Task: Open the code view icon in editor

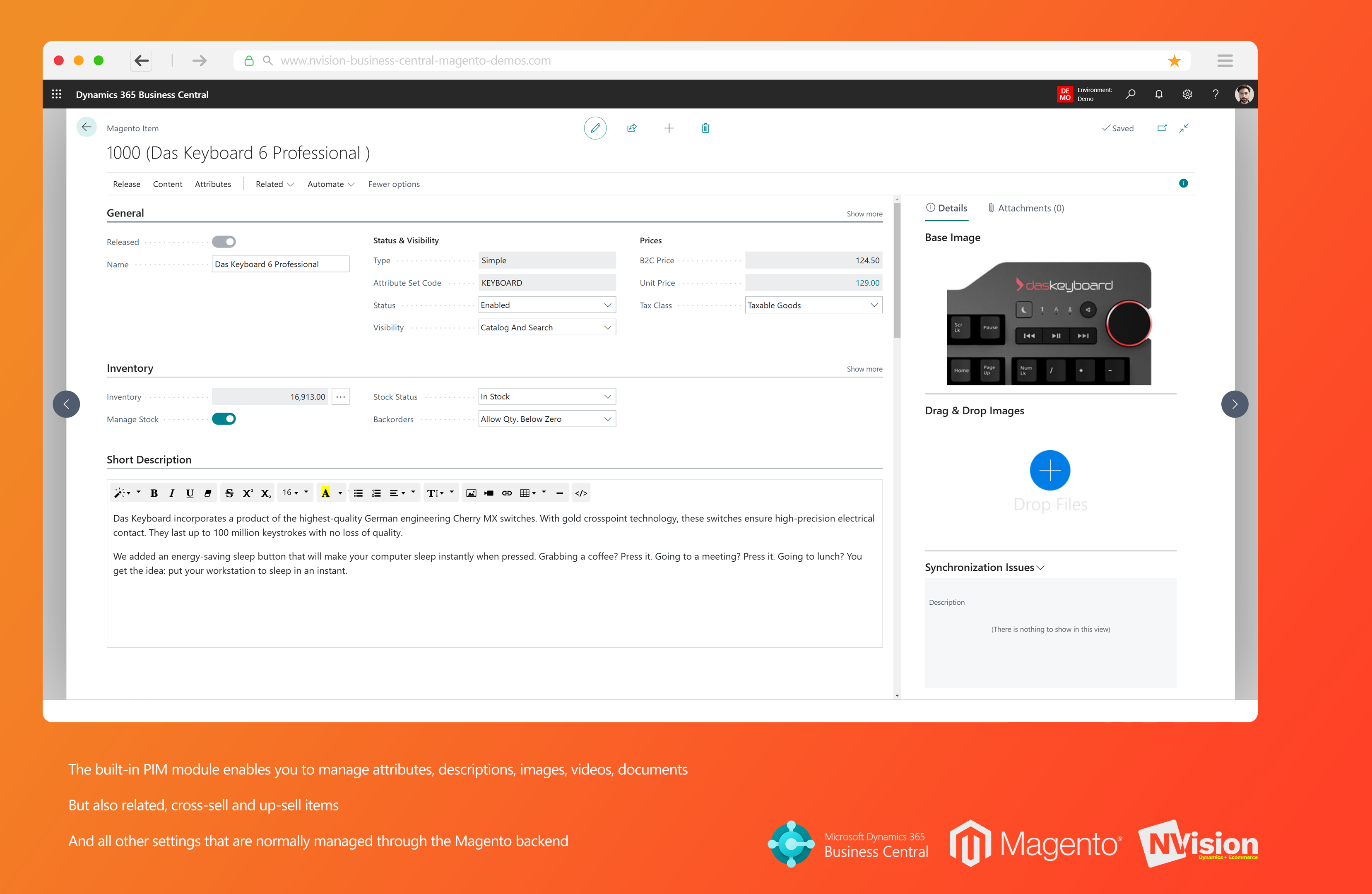Action: click(581, 493)
